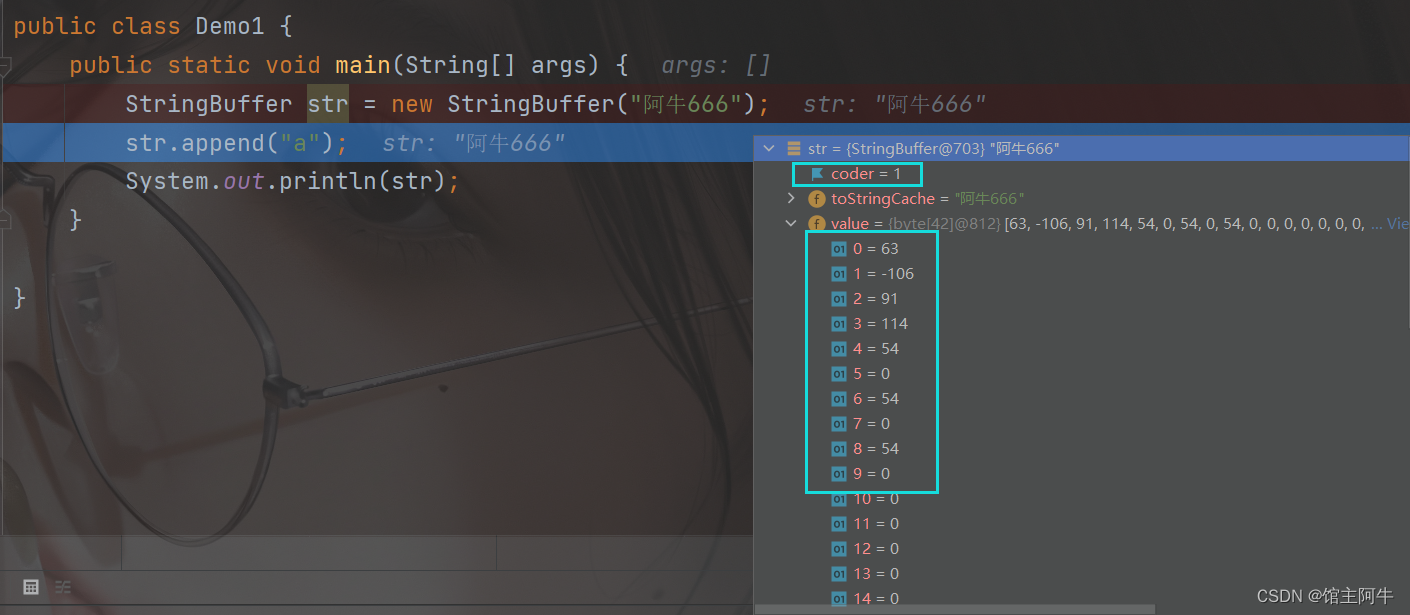1410x615 pixels.
Task: Collapse the value byte array node
Action: (x=791, y=224)
